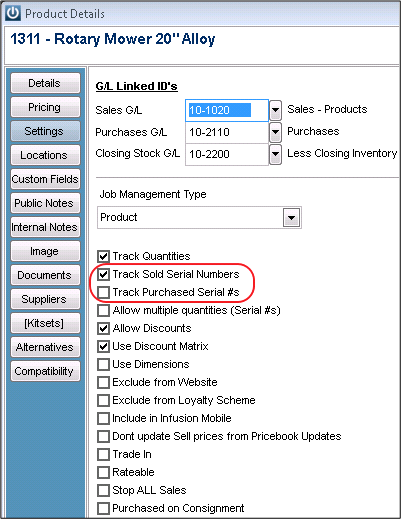This screenshot has width=401, height=519.
Task: Select the Settings tab
Action: (45, 131)
